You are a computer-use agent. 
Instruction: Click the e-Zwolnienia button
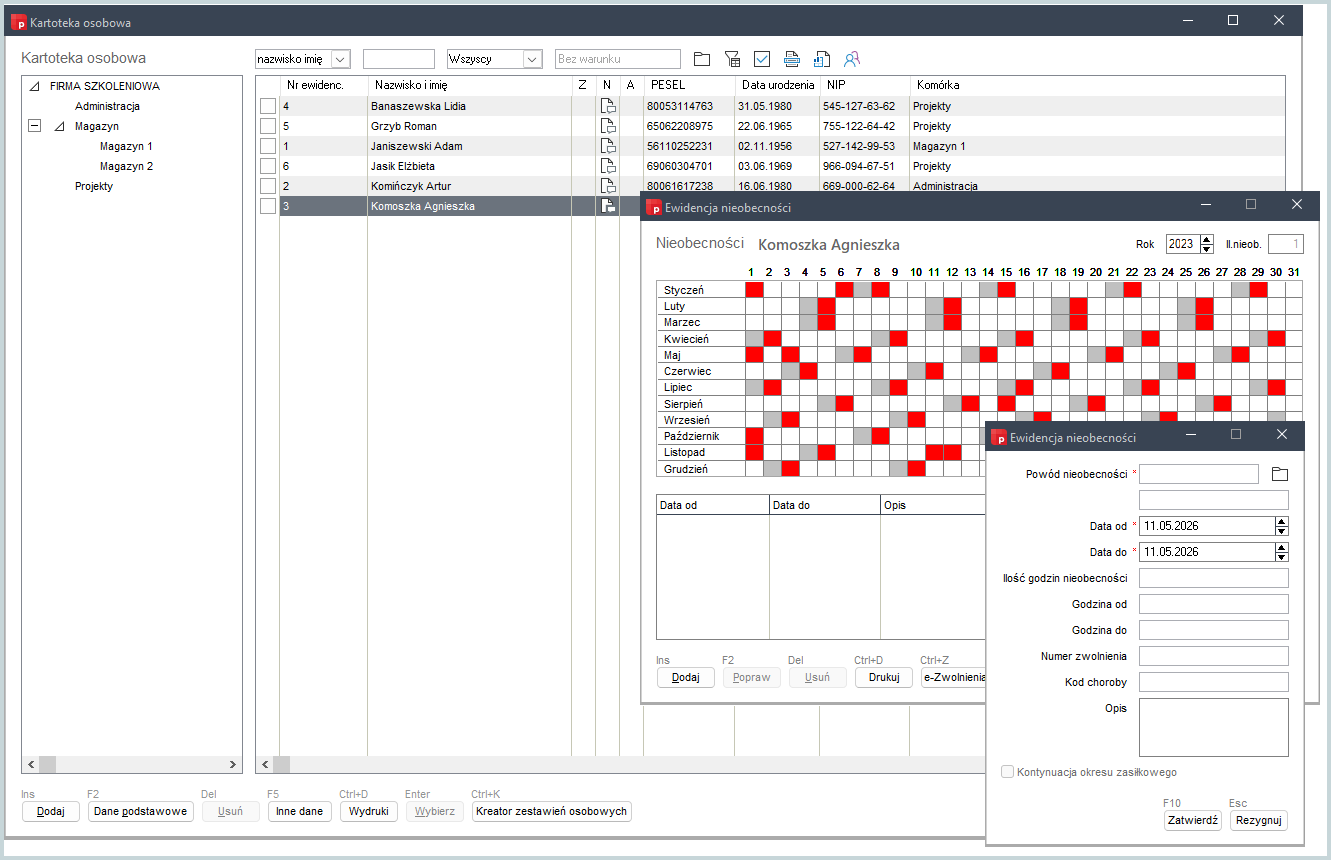tap(953, 677)
